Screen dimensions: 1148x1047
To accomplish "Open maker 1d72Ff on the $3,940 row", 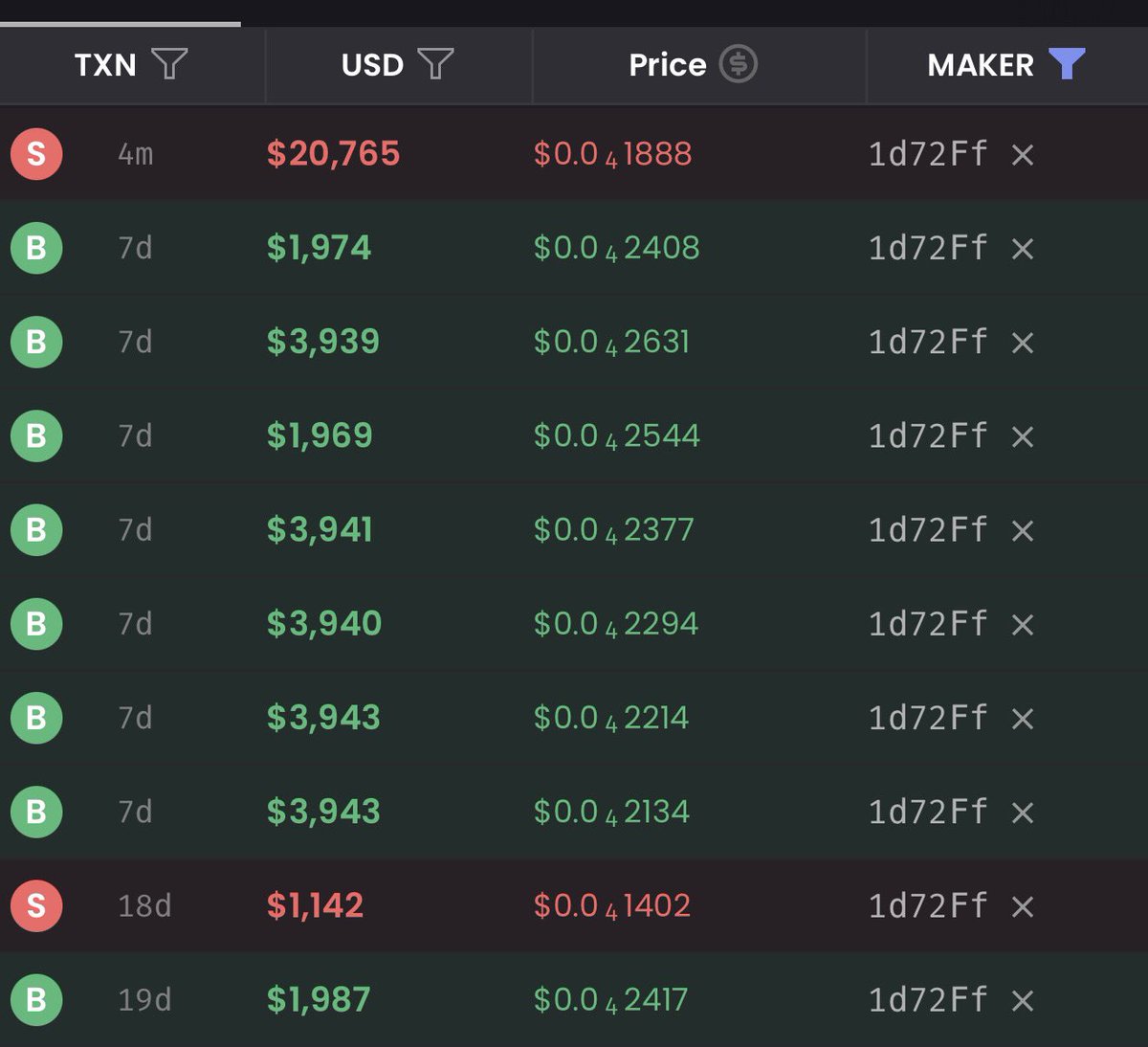I will [x=927, y=623].
